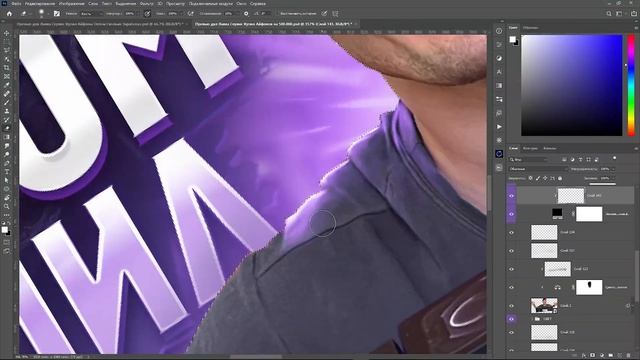Toggle visibility of the folder group layer

point(511,319)
